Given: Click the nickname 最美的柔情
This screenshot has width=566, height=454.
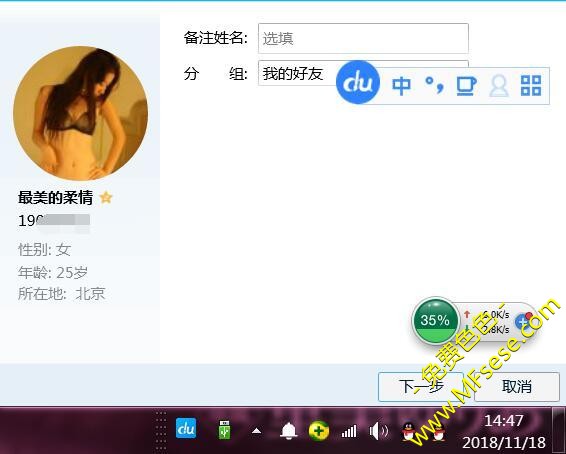Looking at the screenshot, I should (55, 197).
